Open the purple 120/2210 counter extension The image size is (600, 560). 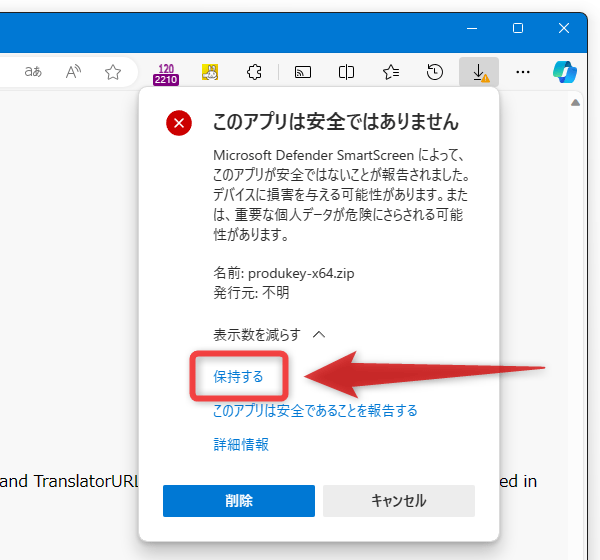click(x=166, y=74)
